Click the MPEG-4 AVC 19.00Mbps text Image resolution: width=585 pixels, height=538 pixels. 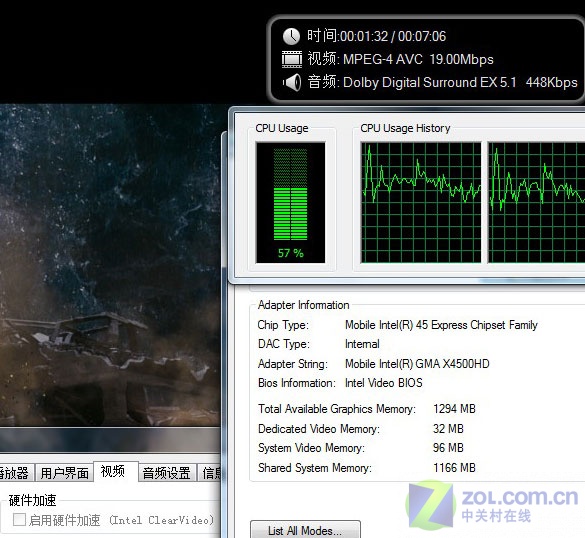point(418,59)
